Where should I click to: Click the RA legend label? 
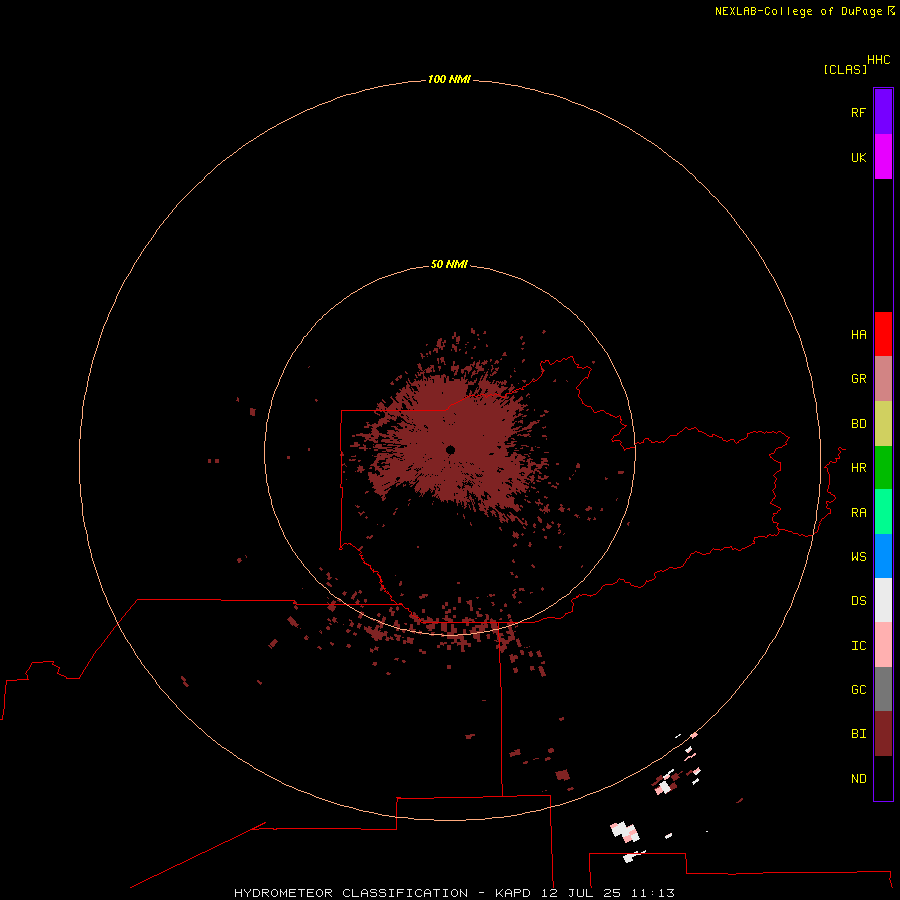[858, 513]
